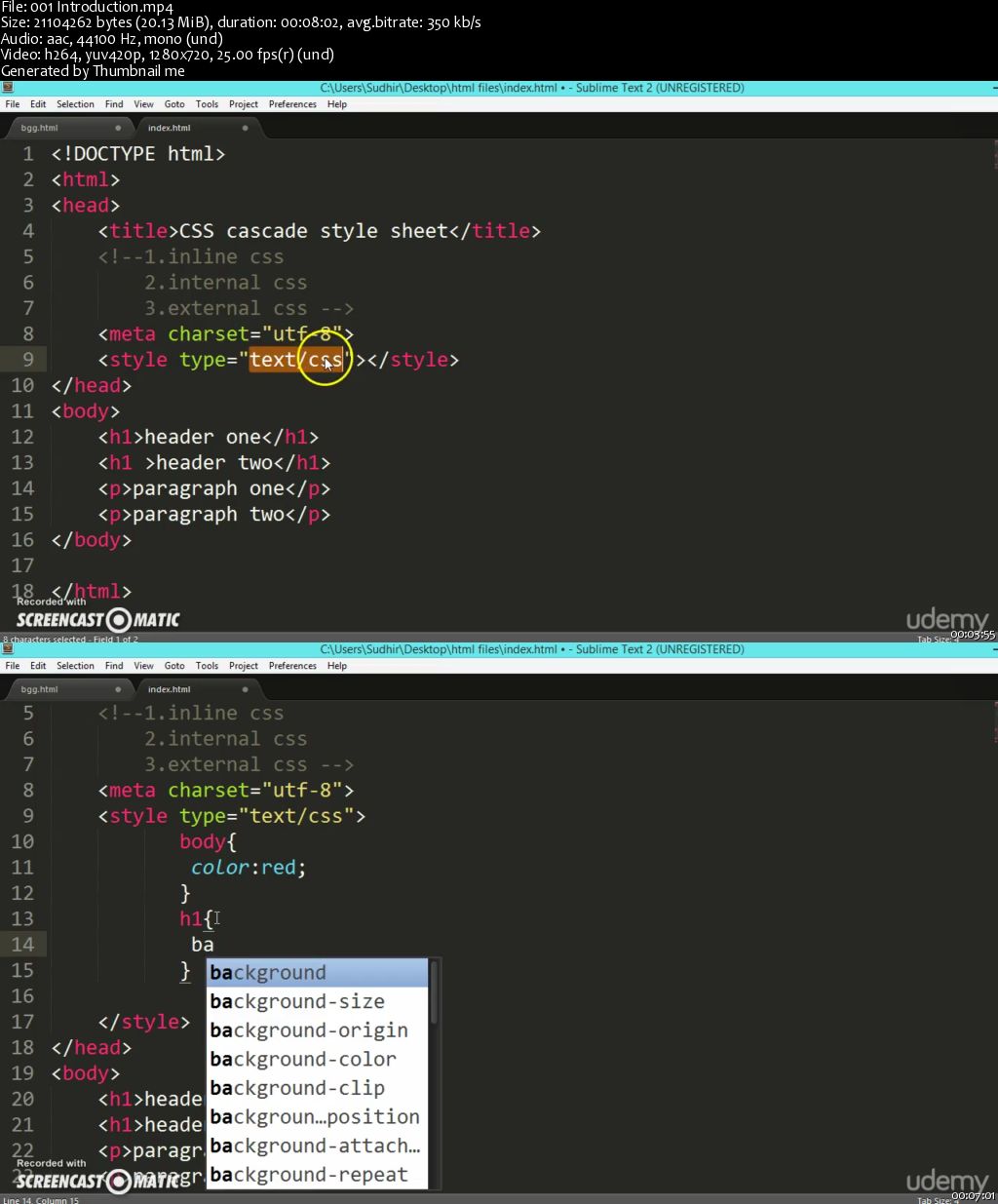Click Sublime Text app icon in top title bar
The width and height of the screenshot is (998, 1204).
tap(7, 88)
